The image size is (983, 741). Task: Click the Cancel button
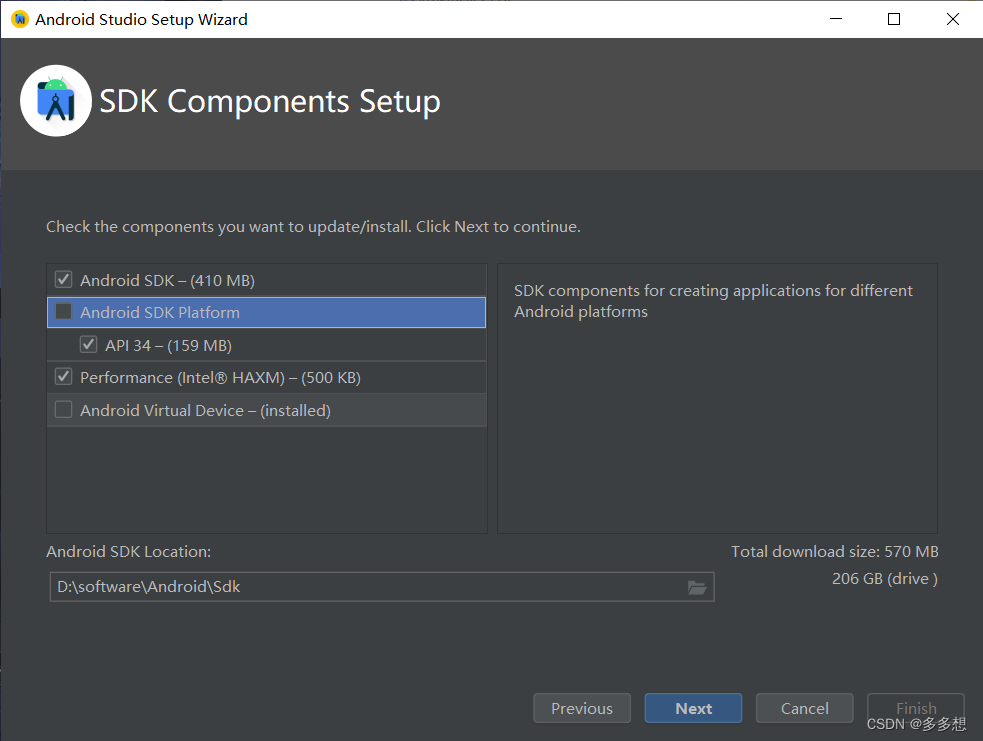tap(804, 708)
